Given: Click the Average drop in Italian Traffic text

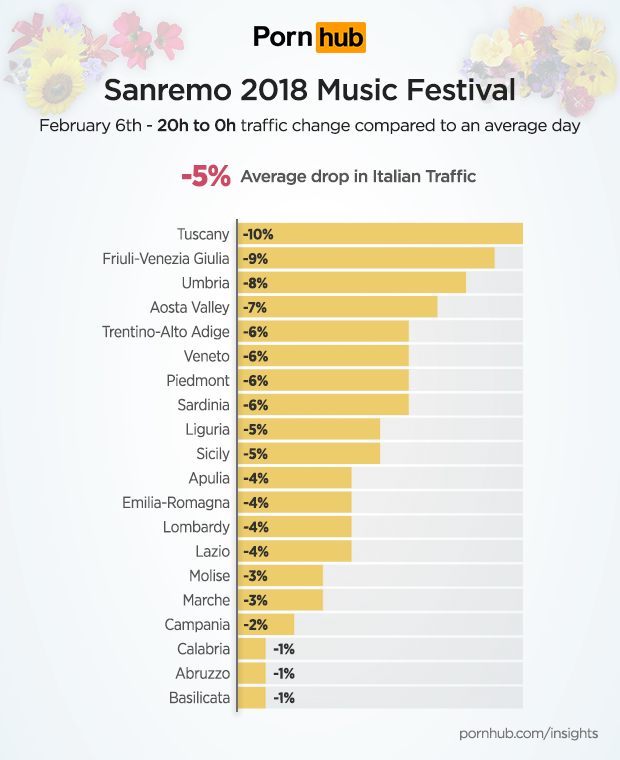Looking at the screenshot, I should [x=358, y=177].
